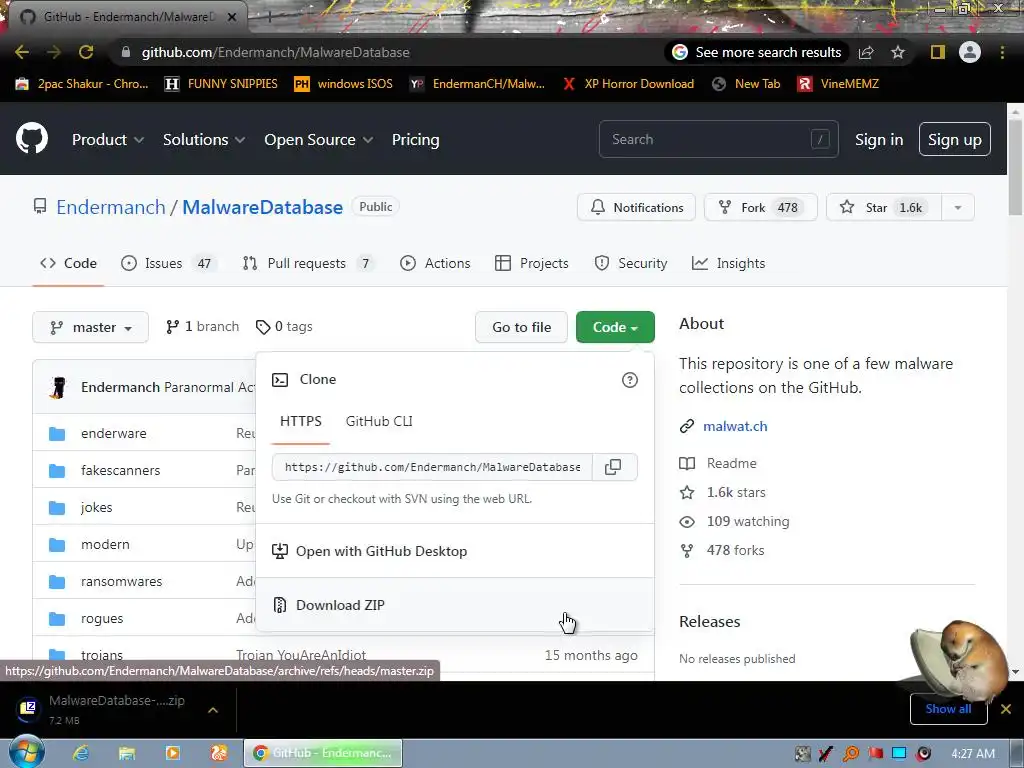Open the fakescanners folder
1024x768 pixels.
pyautogui.click(x=120, y=470)
